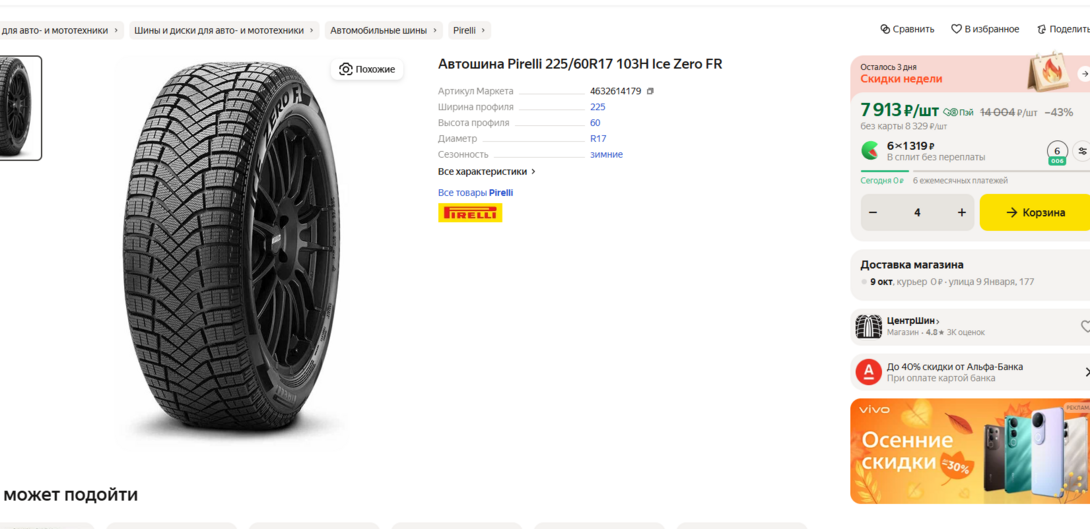This screenshot has height=529, width=1090.
Task: Click the copy article number icon
Action: [x=650, y=91]
